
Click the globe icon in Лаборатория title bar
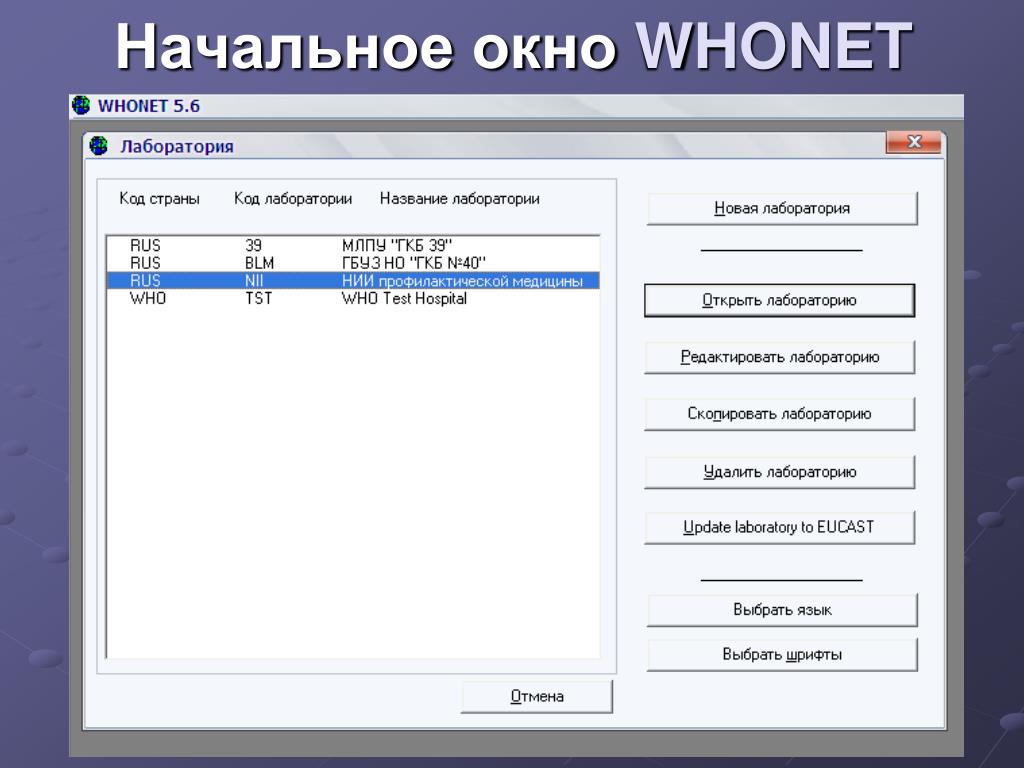[x=99, y=146]
